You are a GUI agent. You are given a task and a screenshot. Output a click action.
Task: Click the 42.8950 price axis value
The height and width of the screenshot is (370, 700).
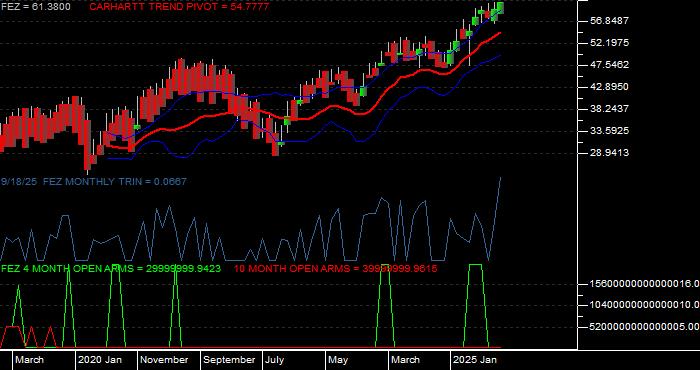click(609, 87)
